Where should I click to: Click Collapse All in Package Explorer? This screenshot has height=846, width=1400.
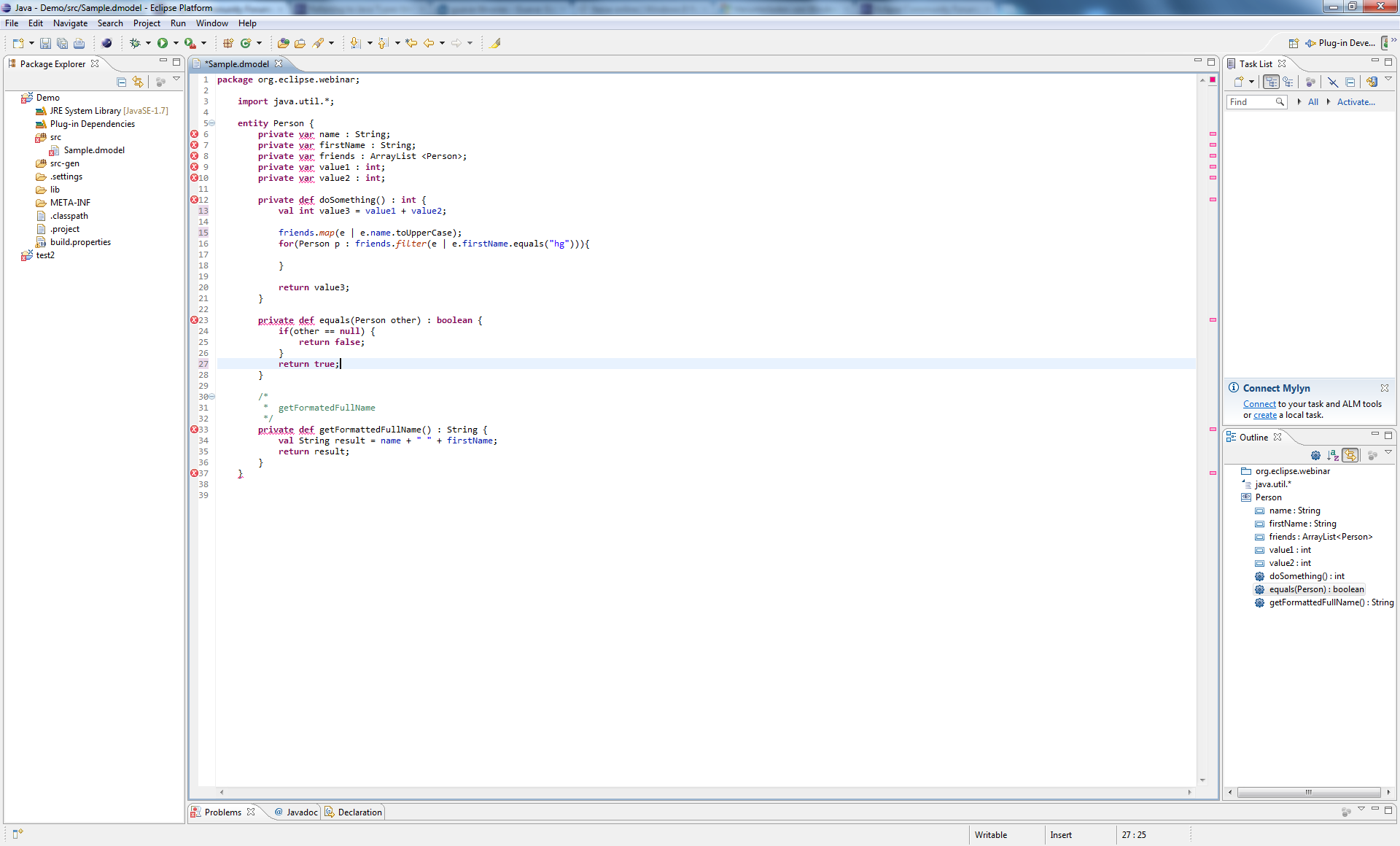click(x=122, y=82)
